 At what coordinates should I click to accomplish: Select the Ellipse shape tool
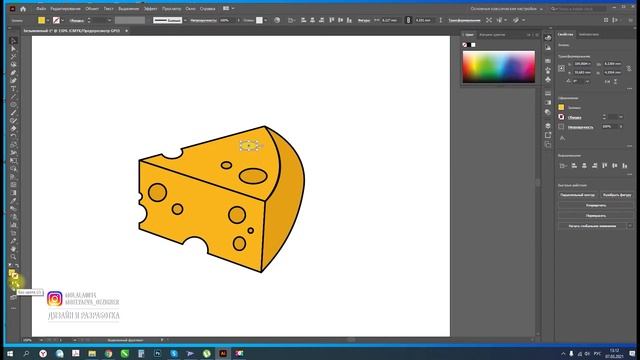[13, 104]
